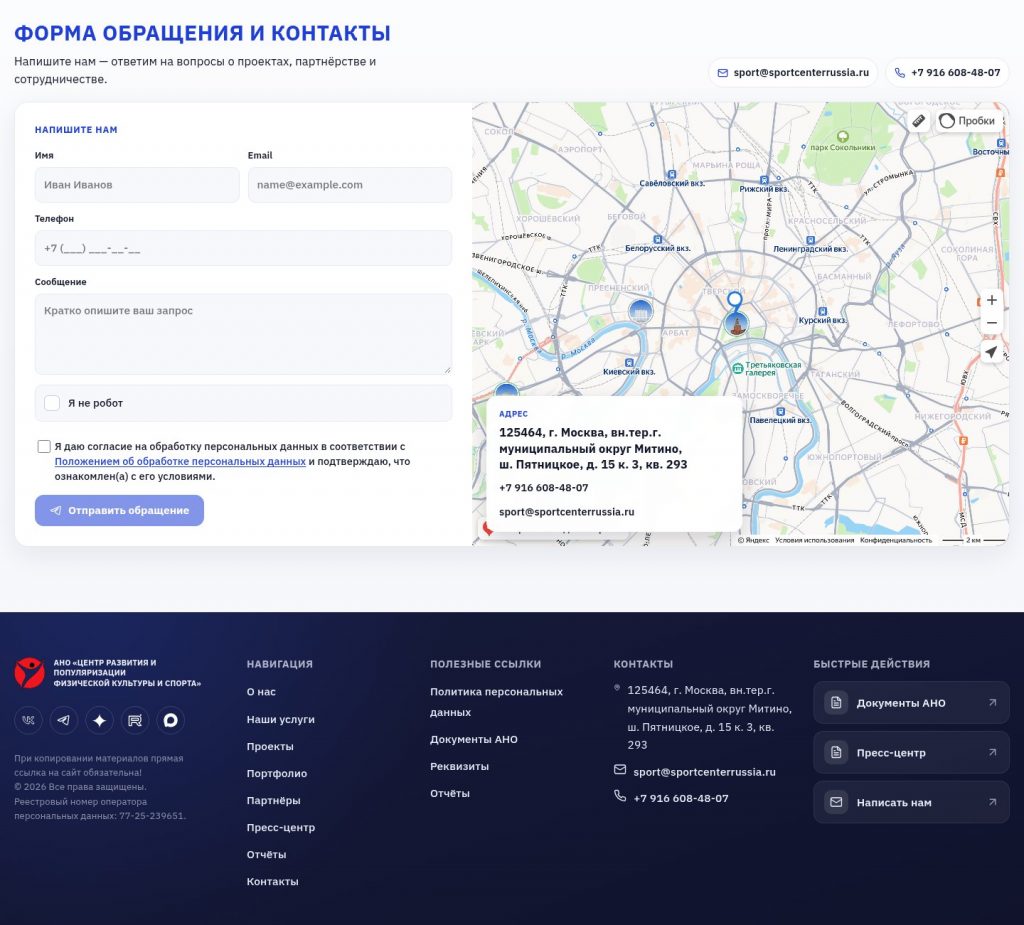Image resolution: width=1024 pixels, height=925 pixels.
Task: Click header phone +7 916 608-48-07 pill
Action: pos(948,73)
